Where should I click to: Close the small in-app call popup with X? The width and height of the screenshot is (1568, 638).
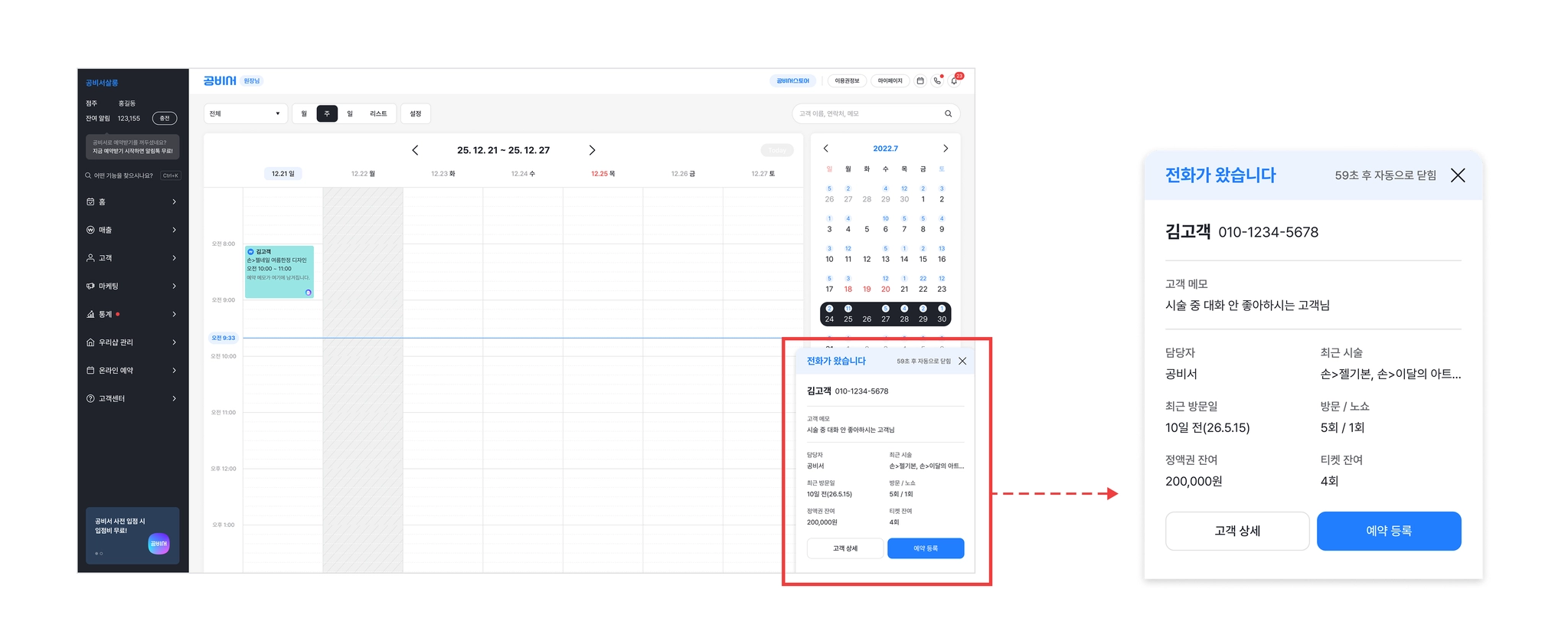click(962, 361)
